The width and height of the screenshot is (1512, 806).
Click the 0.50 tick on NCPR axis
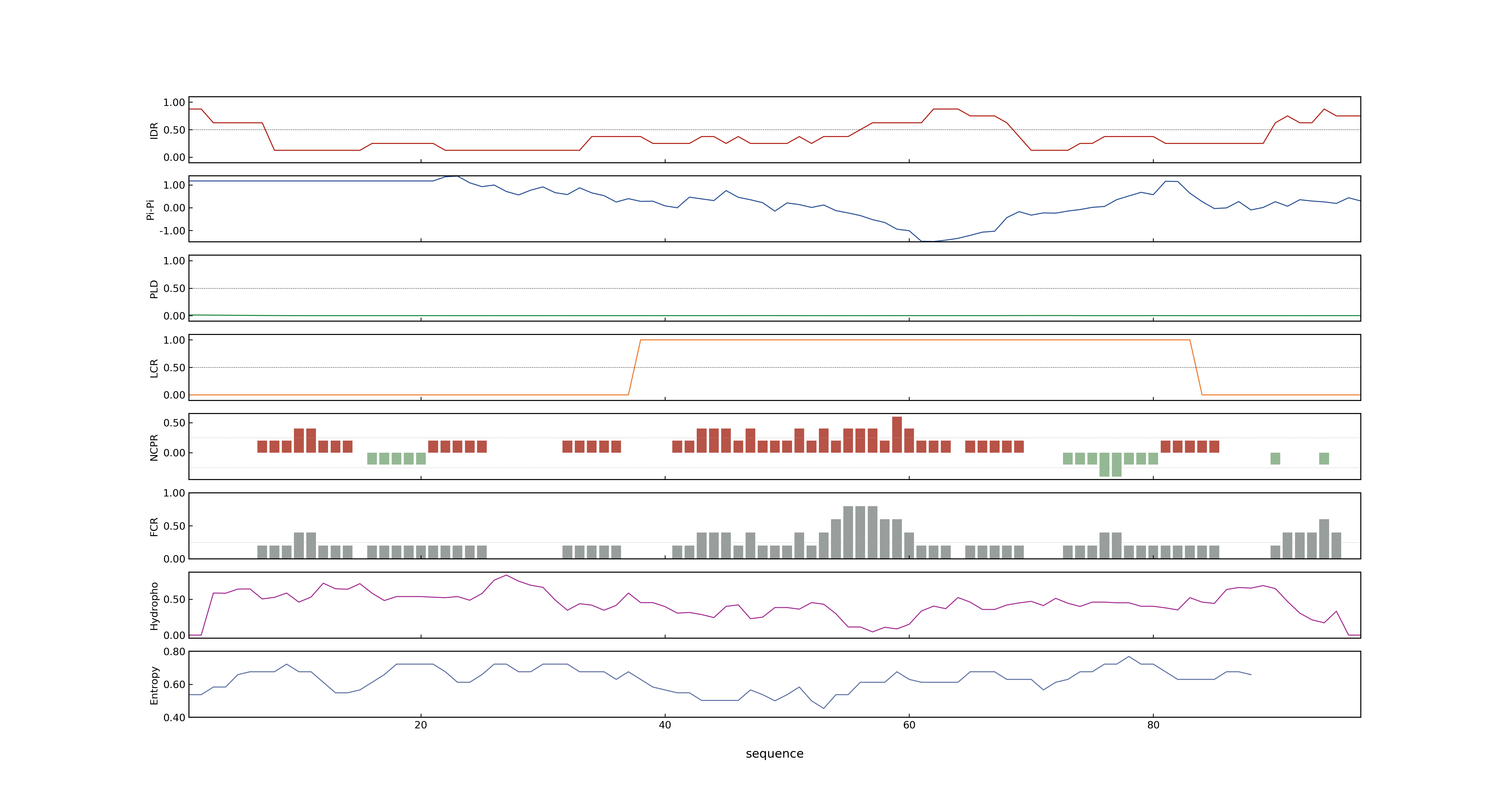pos(174,422)
